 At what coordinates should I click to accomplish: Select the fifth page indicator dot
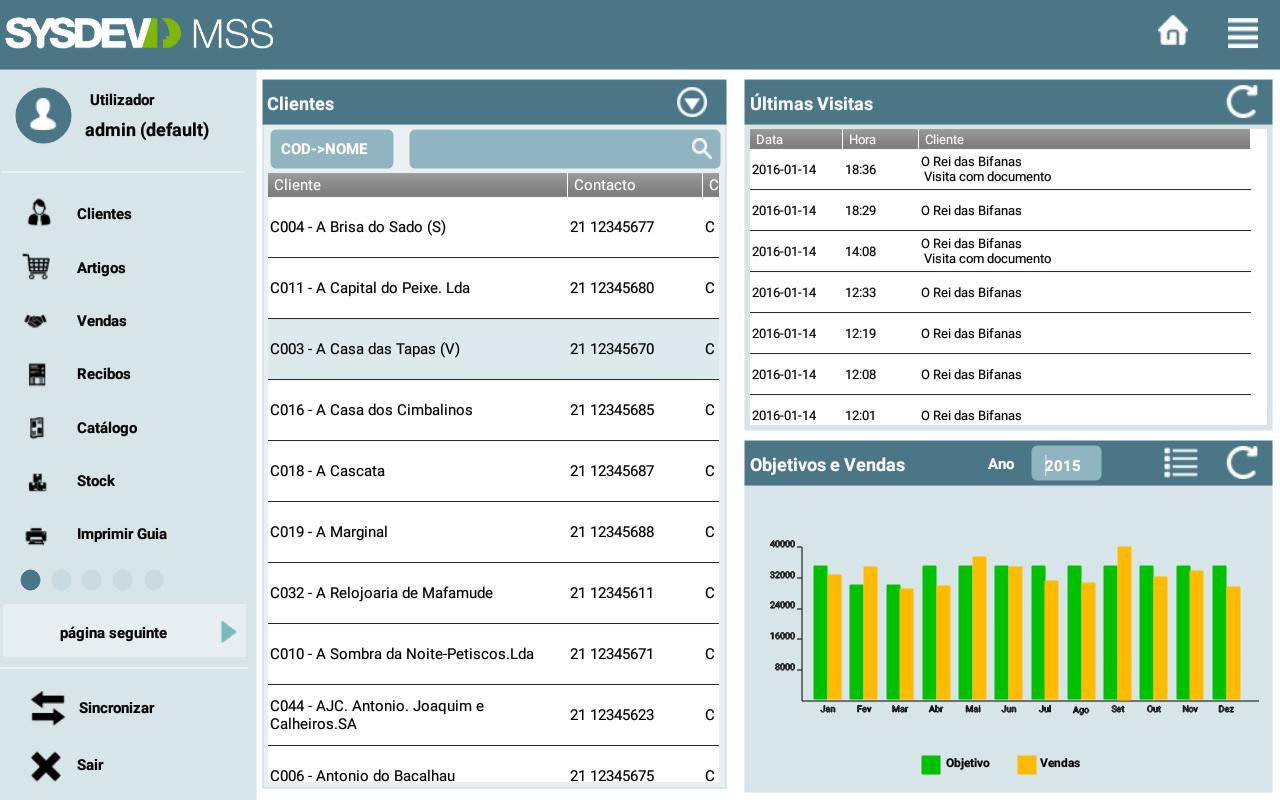tap(154, 580)
